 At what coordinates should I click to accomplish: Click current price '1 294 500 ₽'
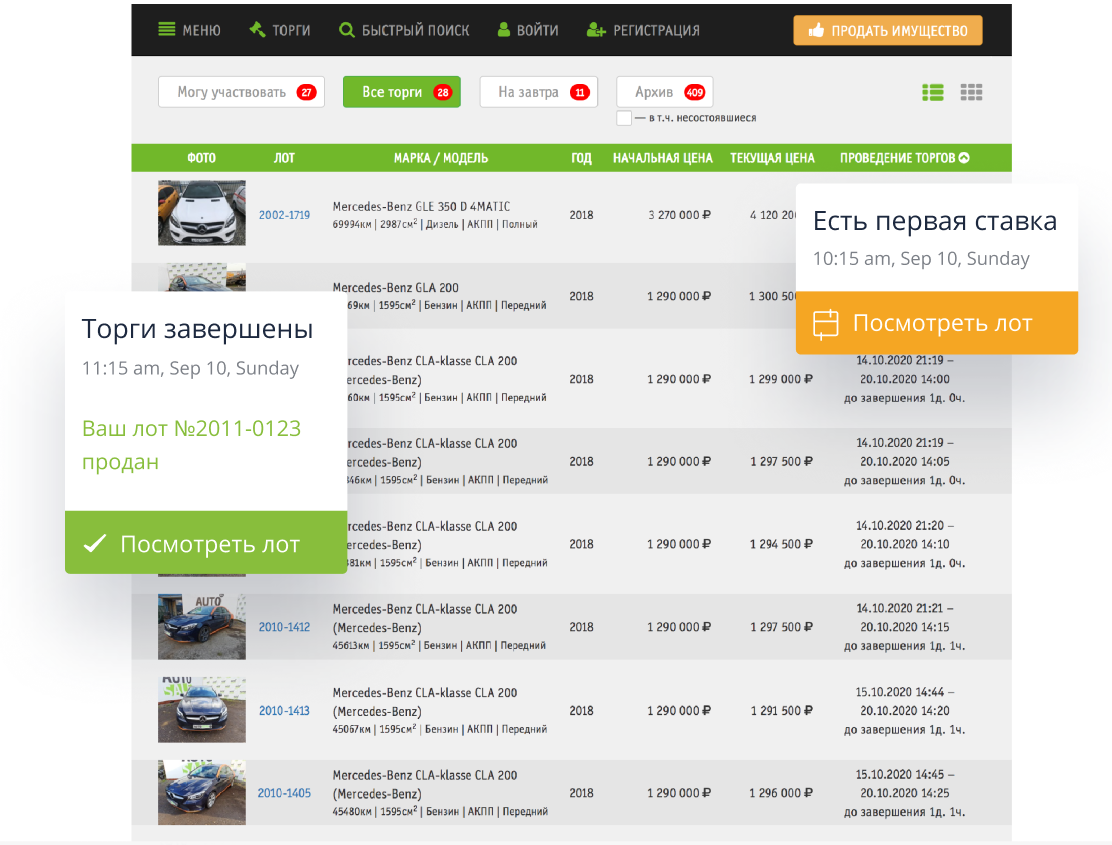tap(782, 544)
